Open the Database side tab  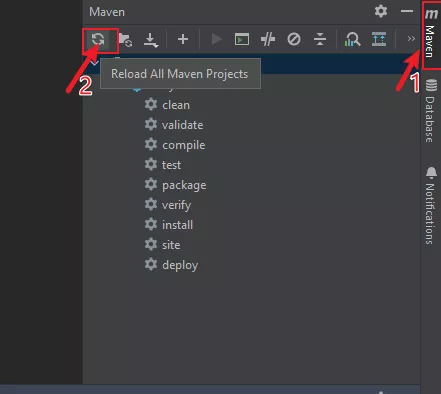click(x=431, y=111)
